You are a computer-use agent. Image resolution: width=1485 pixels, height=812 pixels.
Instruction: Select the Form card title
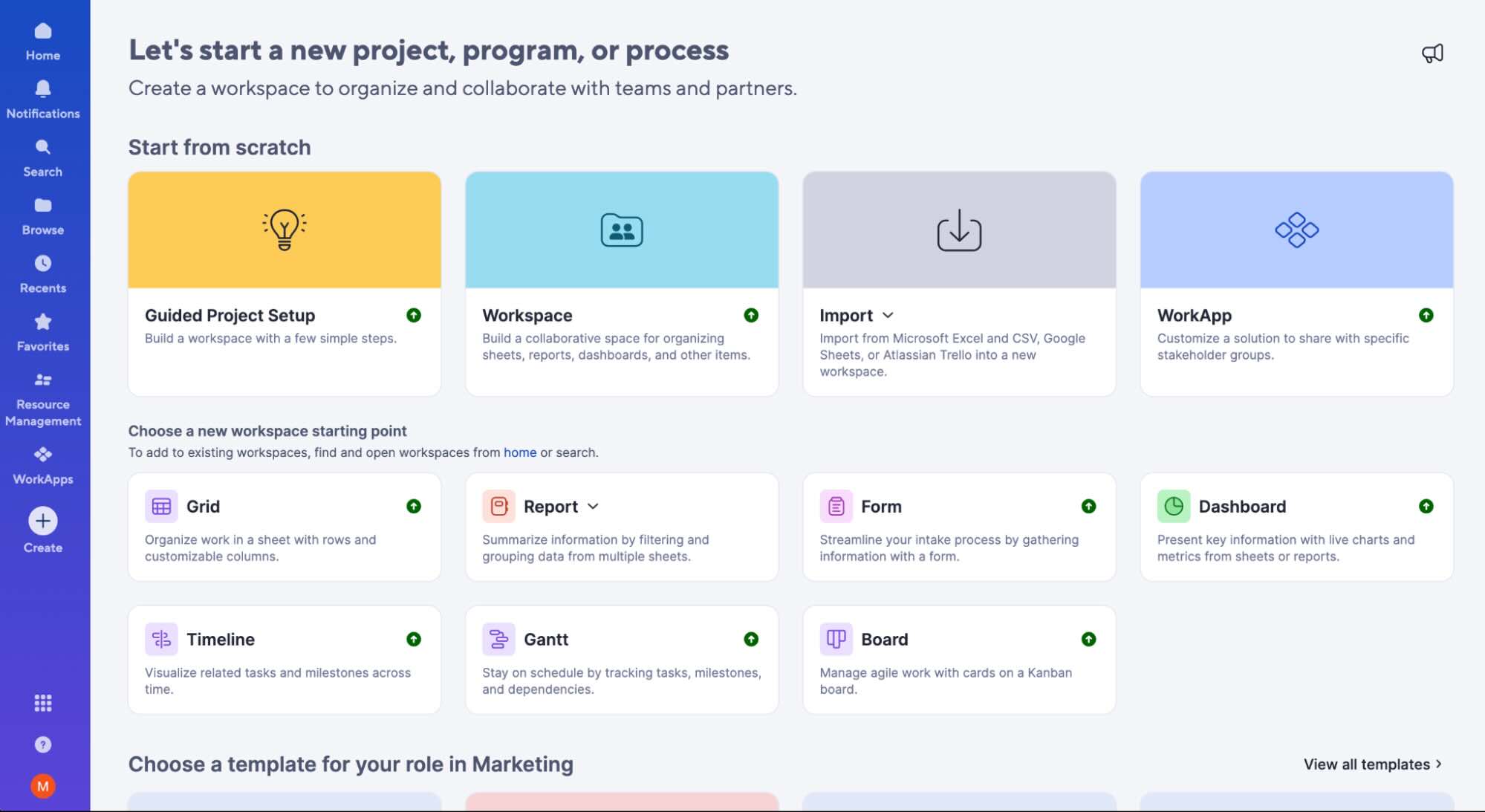point(881,507)
